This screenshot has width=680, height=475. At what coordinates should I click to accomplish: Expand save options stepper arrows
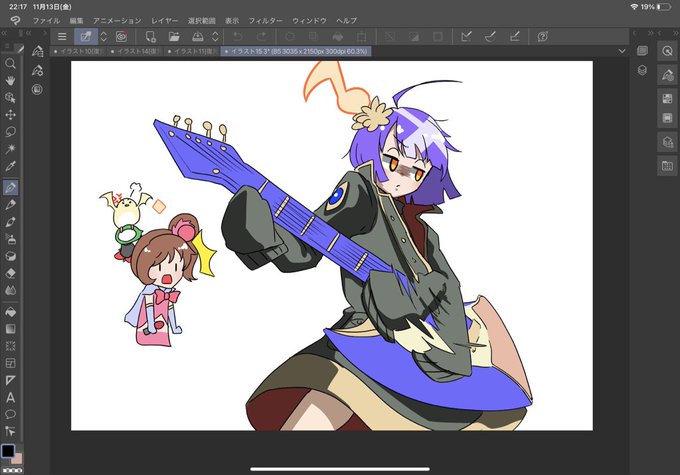pos(216,36)
